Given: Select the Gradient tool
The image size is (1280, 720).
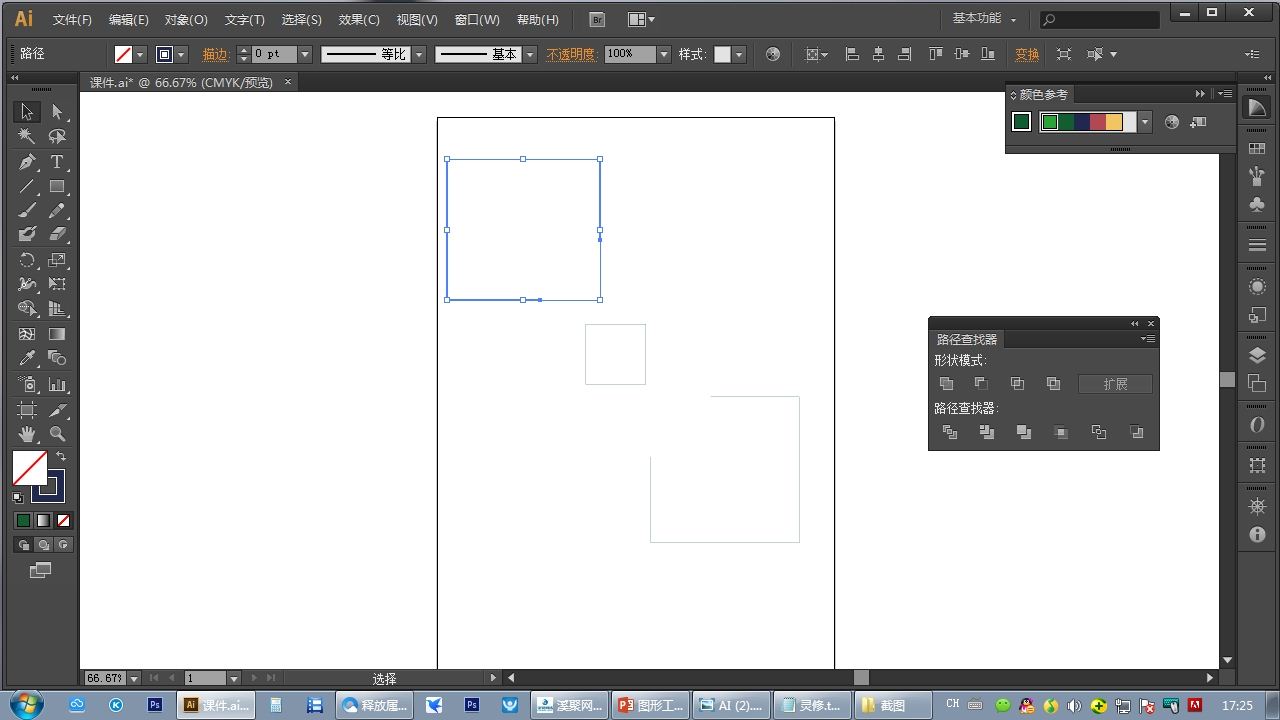Looking at the screenshot, I should pos(57,334).
